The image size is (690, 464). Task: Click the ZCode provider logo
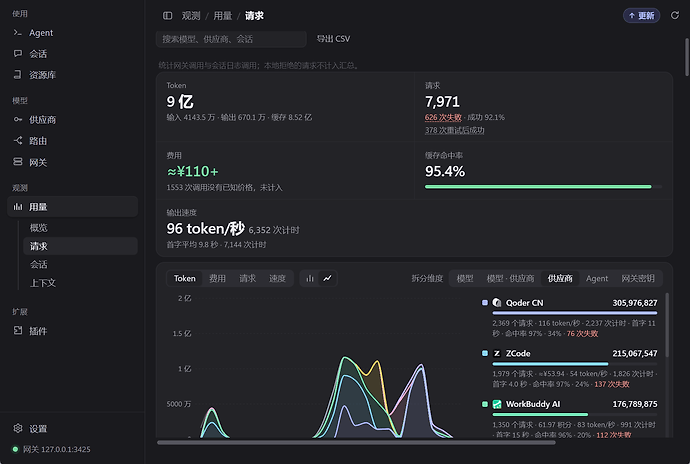(497, 354)
